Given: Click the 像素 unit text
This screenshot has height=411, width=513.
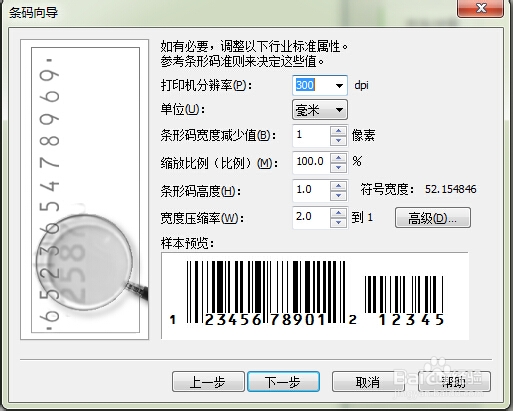Looking at the screenshot, I should pos(363,135).
